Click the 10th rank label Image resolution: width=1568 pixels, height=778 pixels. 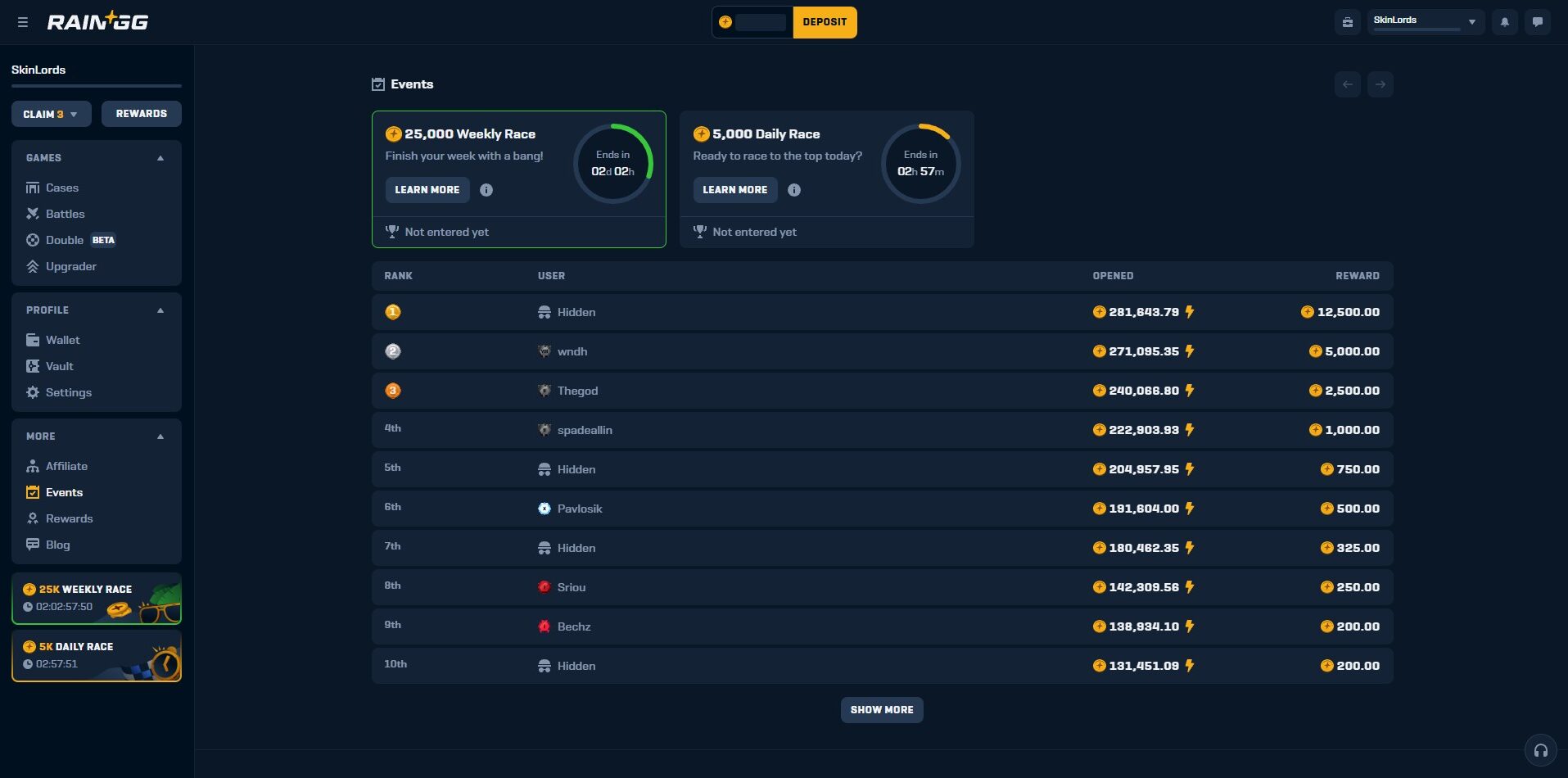tap(395, 664)
